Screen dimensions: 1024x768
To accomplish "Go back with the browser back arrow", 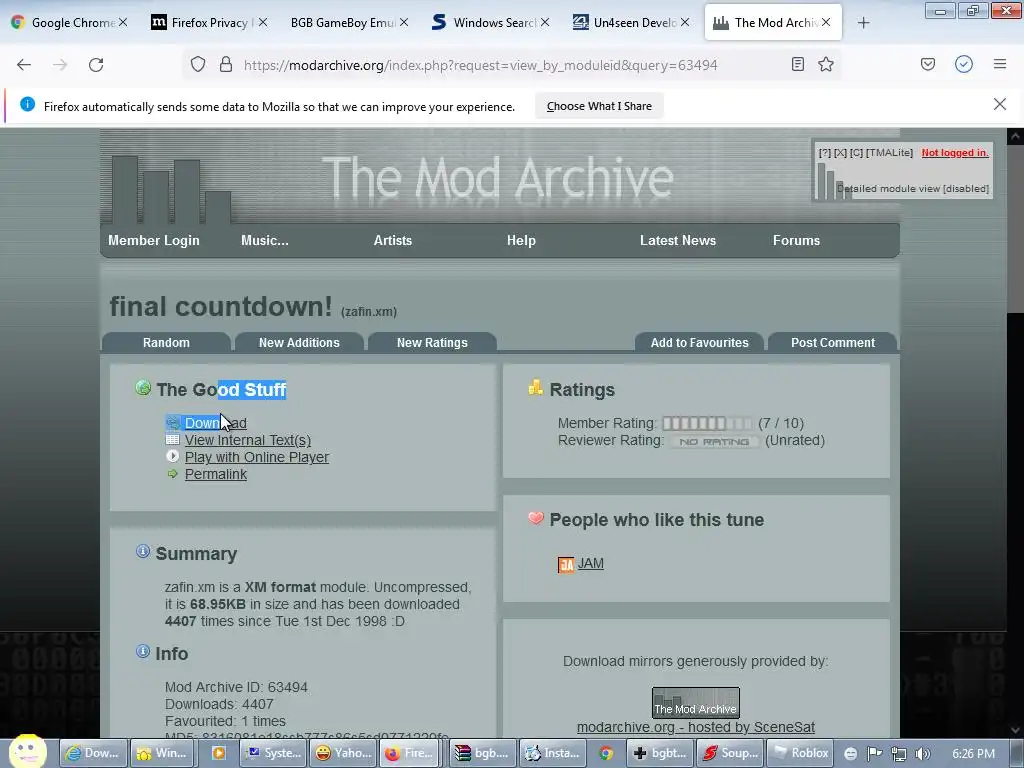I will [x=24, y=65].
